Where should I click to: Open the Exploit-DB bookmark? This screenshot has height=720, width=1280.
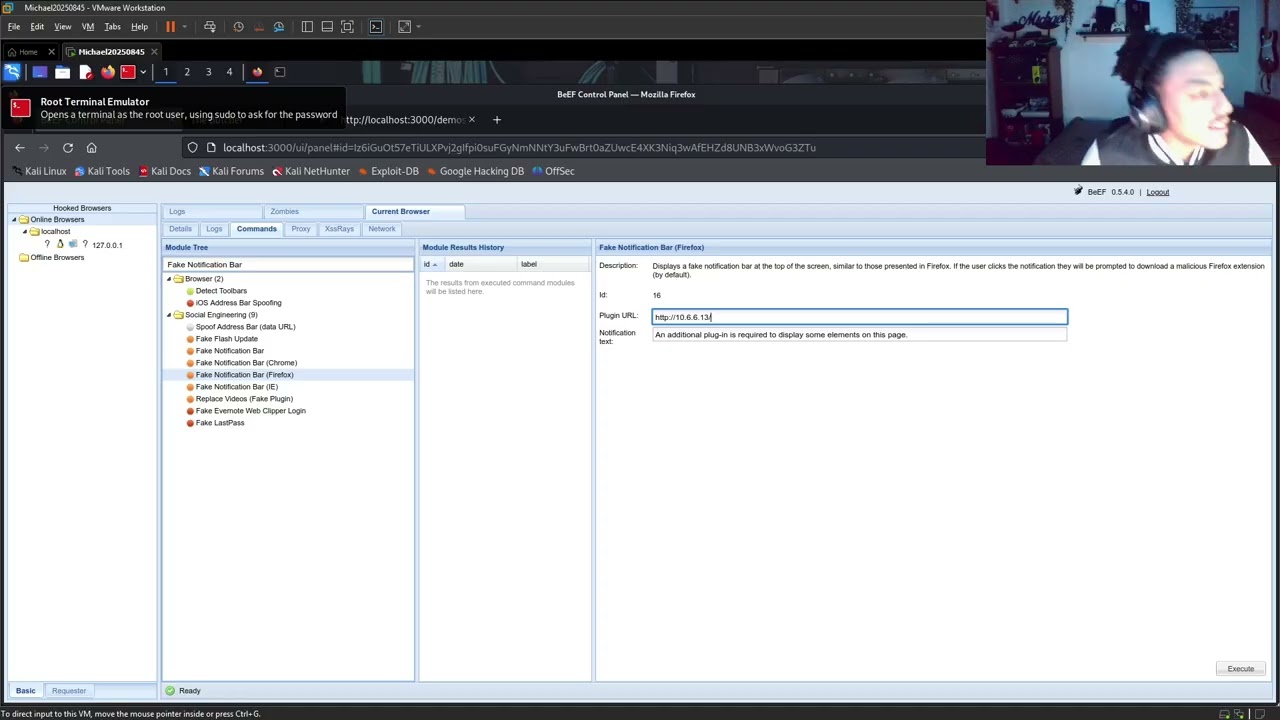389,171
